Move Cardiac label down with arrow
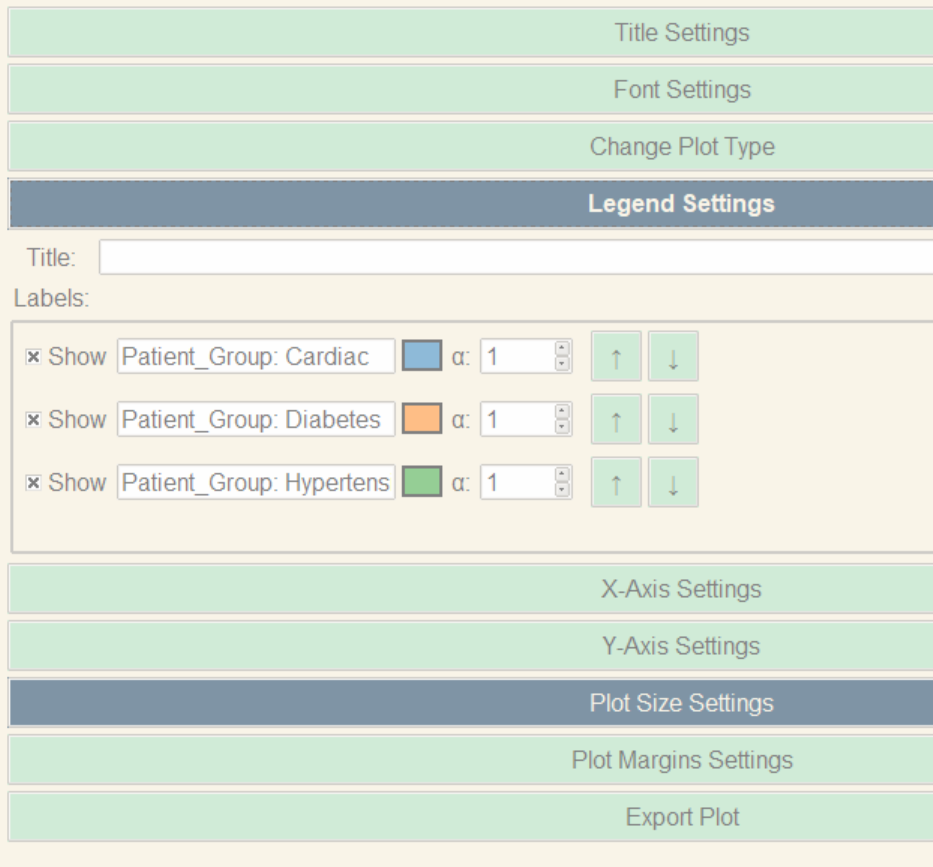This screenshot has height=867, width=933. tap(673, 357)
